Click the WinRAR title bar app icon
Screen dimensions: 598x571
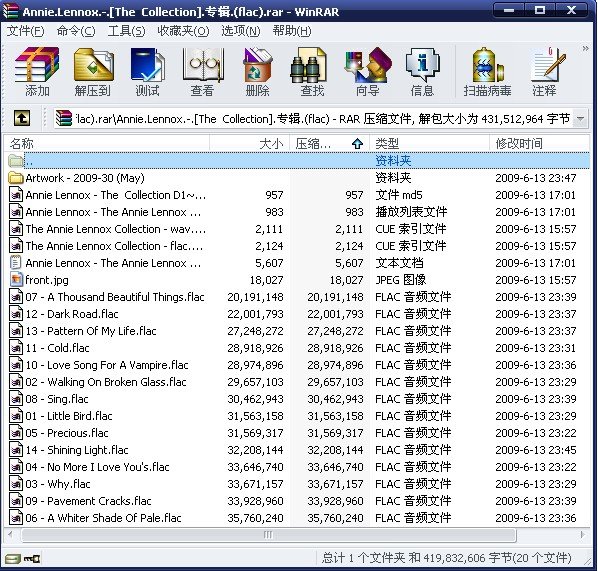[x=10, y=11]
